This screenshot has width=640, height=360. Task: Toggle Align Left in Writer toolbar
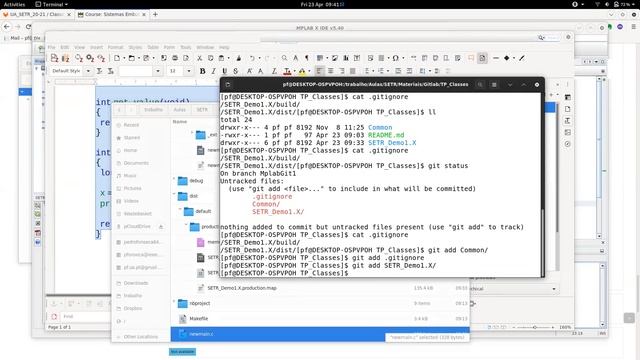click(x=319, y=71)
